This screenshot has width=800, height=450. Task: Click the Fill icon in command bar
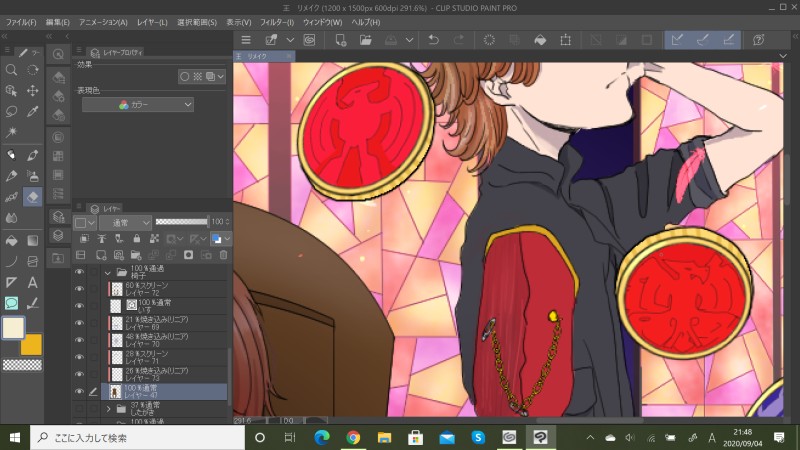pos(540,40)
